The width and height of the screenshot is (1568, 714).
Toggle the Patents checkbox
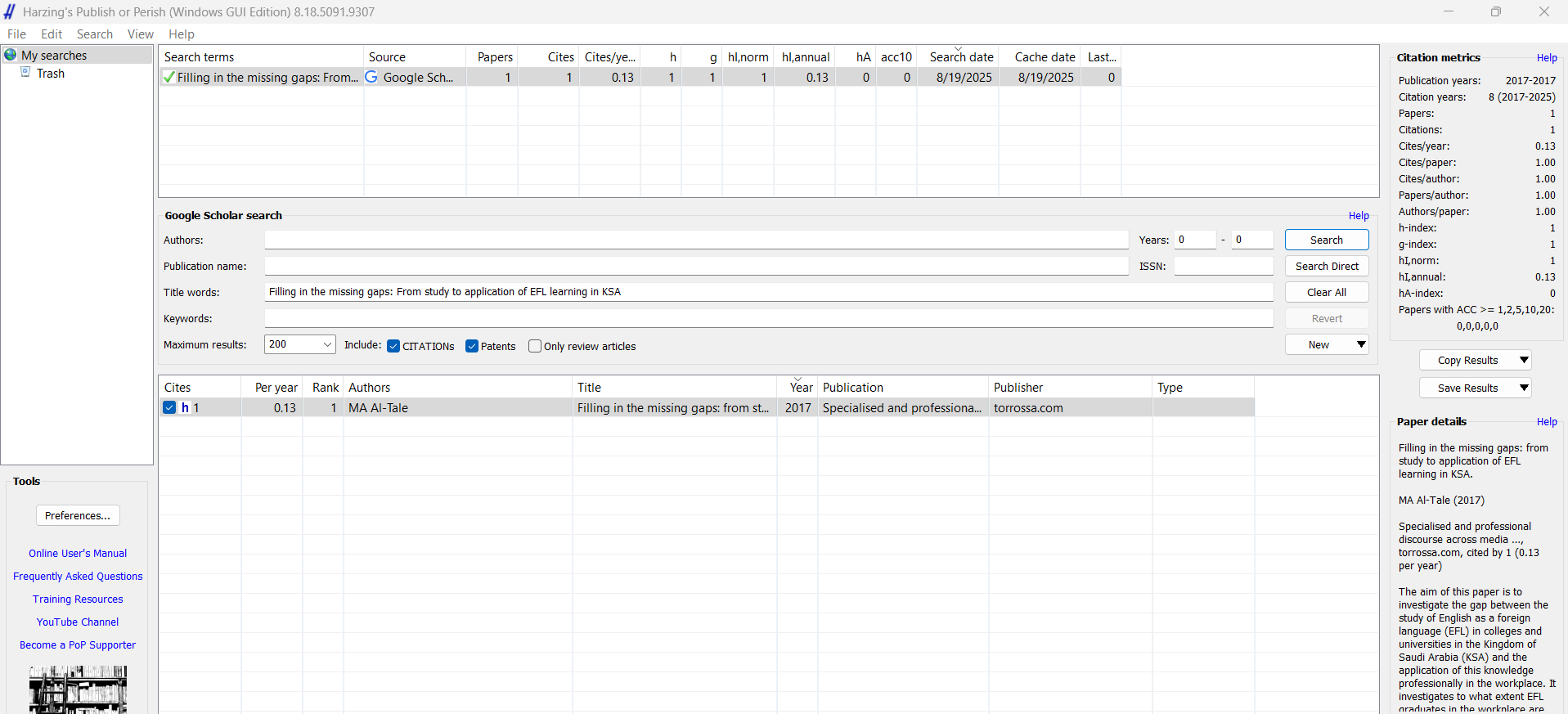tap(472, 346)
